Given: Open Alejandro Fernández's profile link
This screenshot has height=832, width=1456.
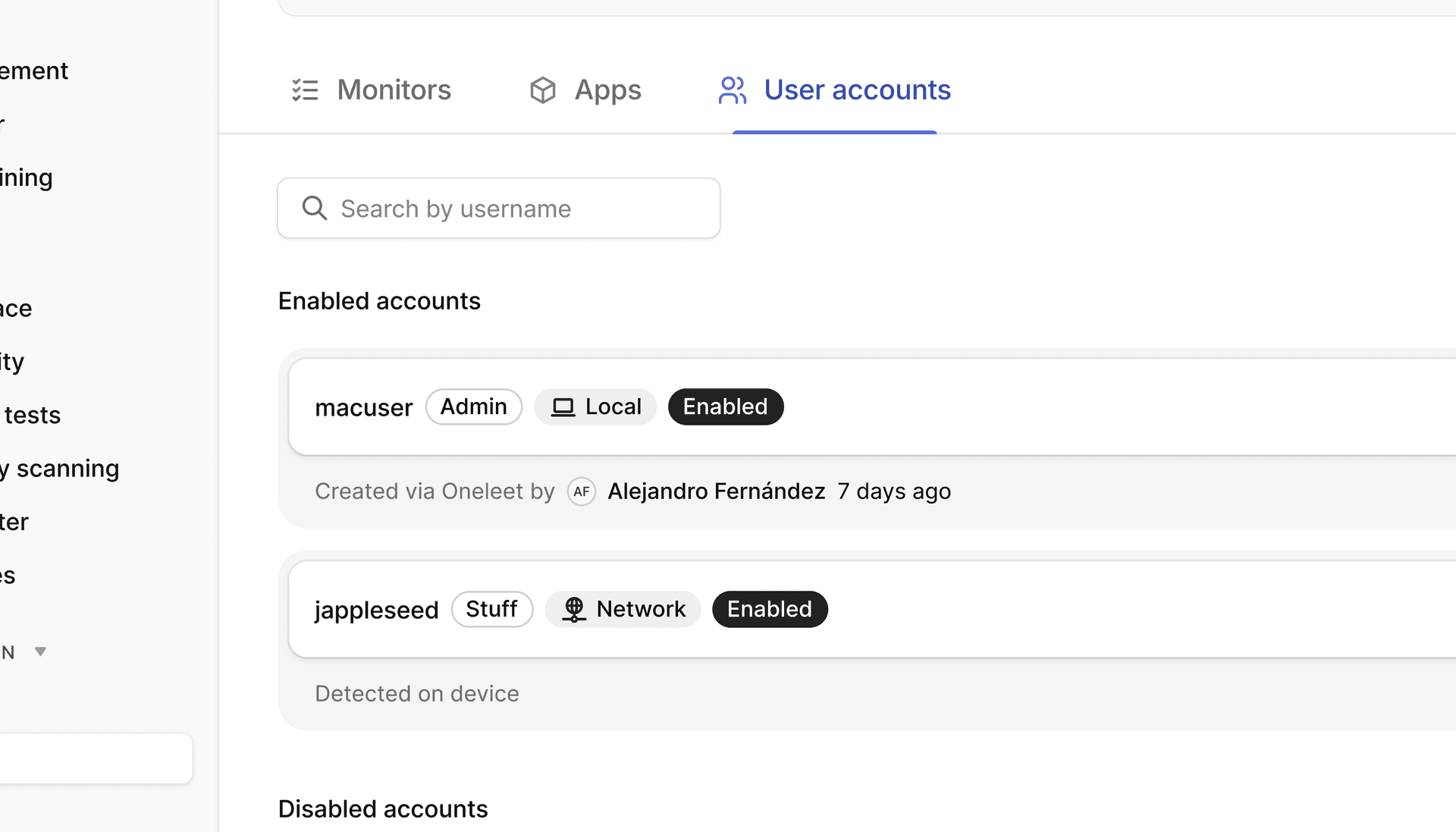Looking at the screenshot, I should [717, 491].
